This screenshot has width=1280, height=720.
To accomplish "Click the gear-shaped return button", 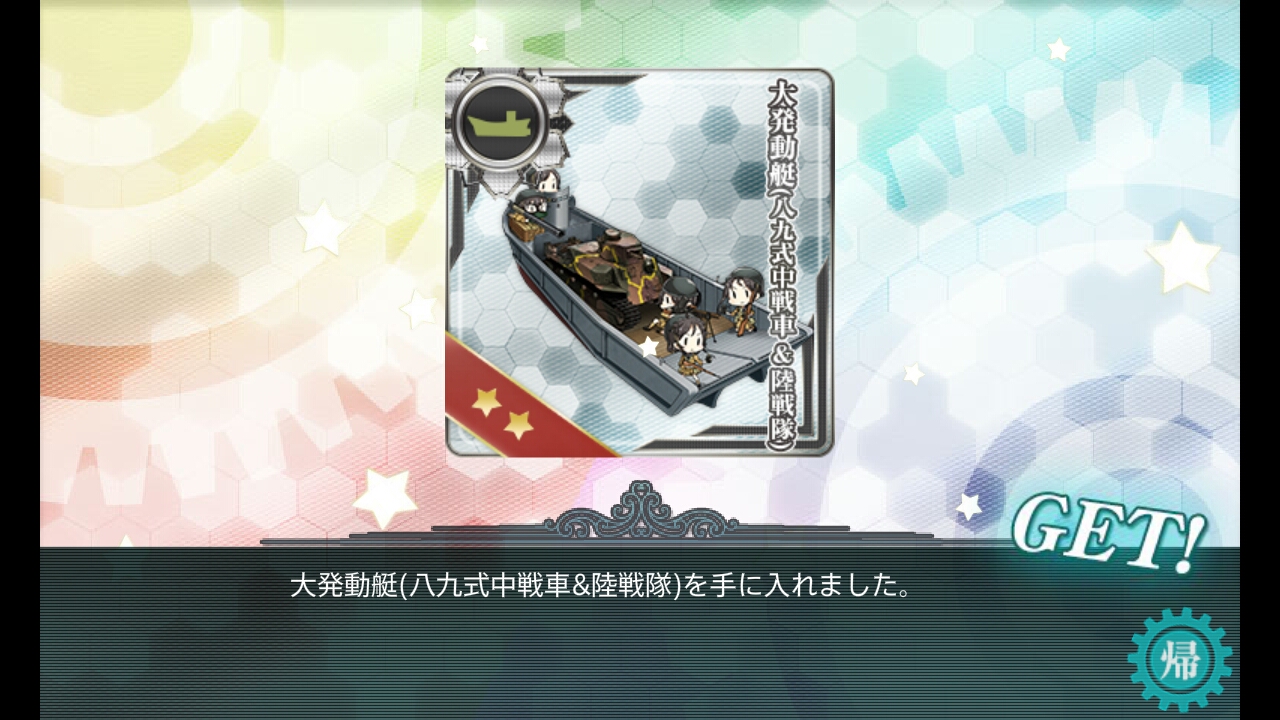I will tap(1179, 659).
